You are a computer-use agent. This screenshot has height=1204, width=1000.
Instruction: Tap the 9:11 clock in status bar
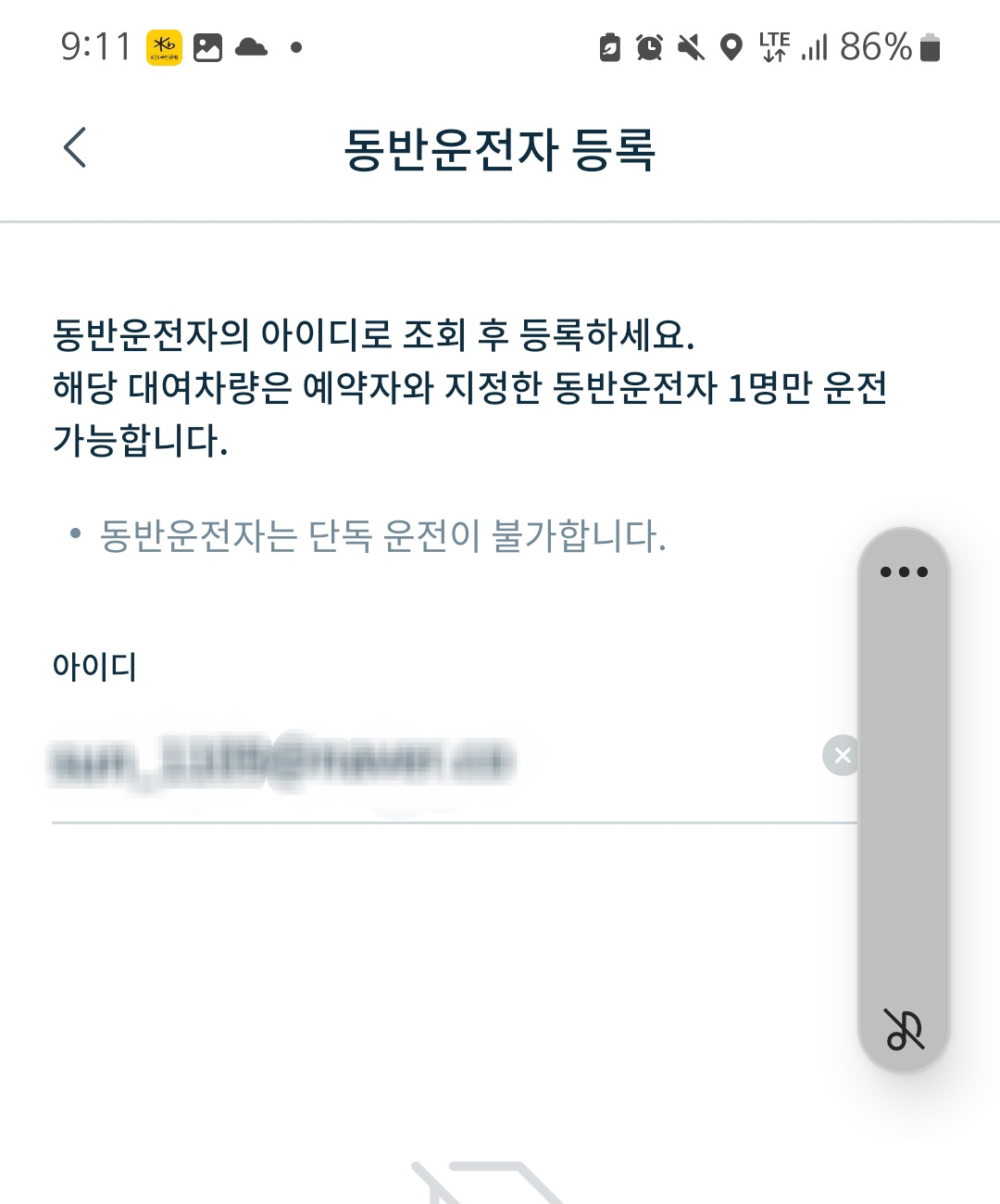(96, 47)
